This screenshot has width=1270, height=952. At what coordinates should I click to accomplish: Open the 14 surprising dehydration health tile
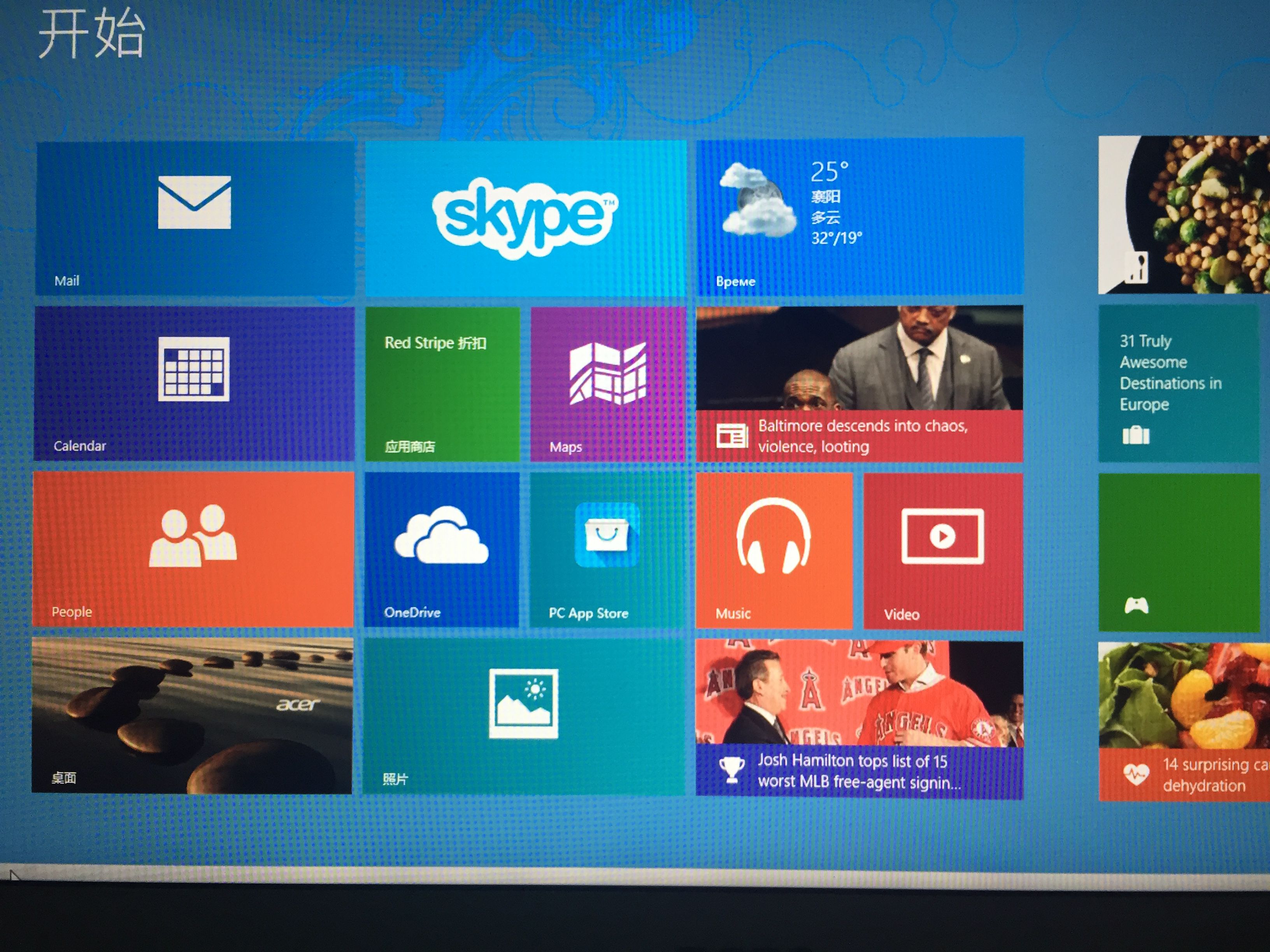tap(1184, 721)
